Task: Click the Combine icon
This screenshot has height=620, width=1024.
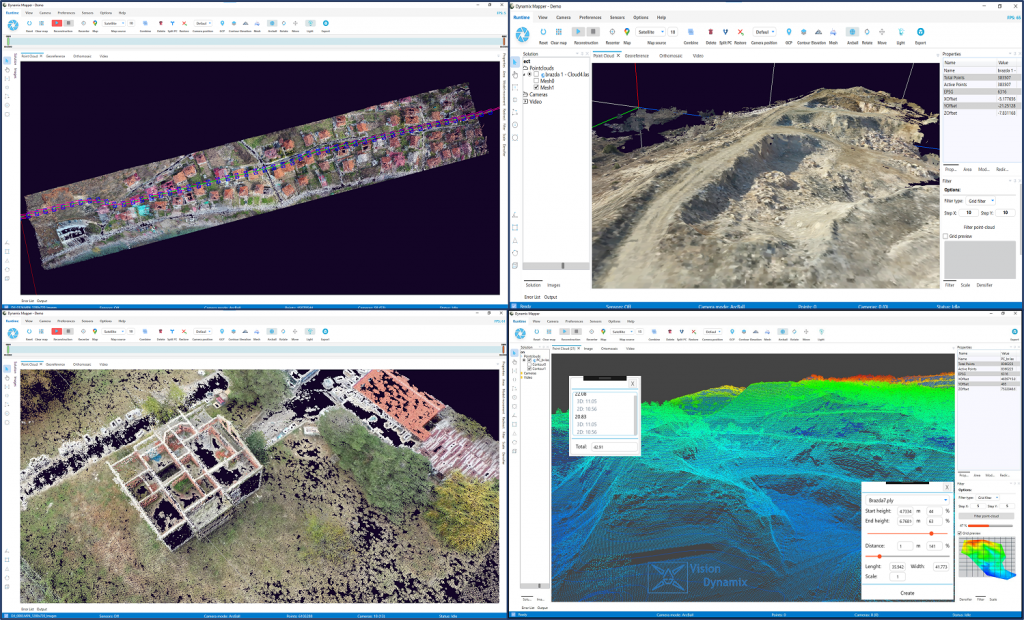Action: [x=689, y=30]
